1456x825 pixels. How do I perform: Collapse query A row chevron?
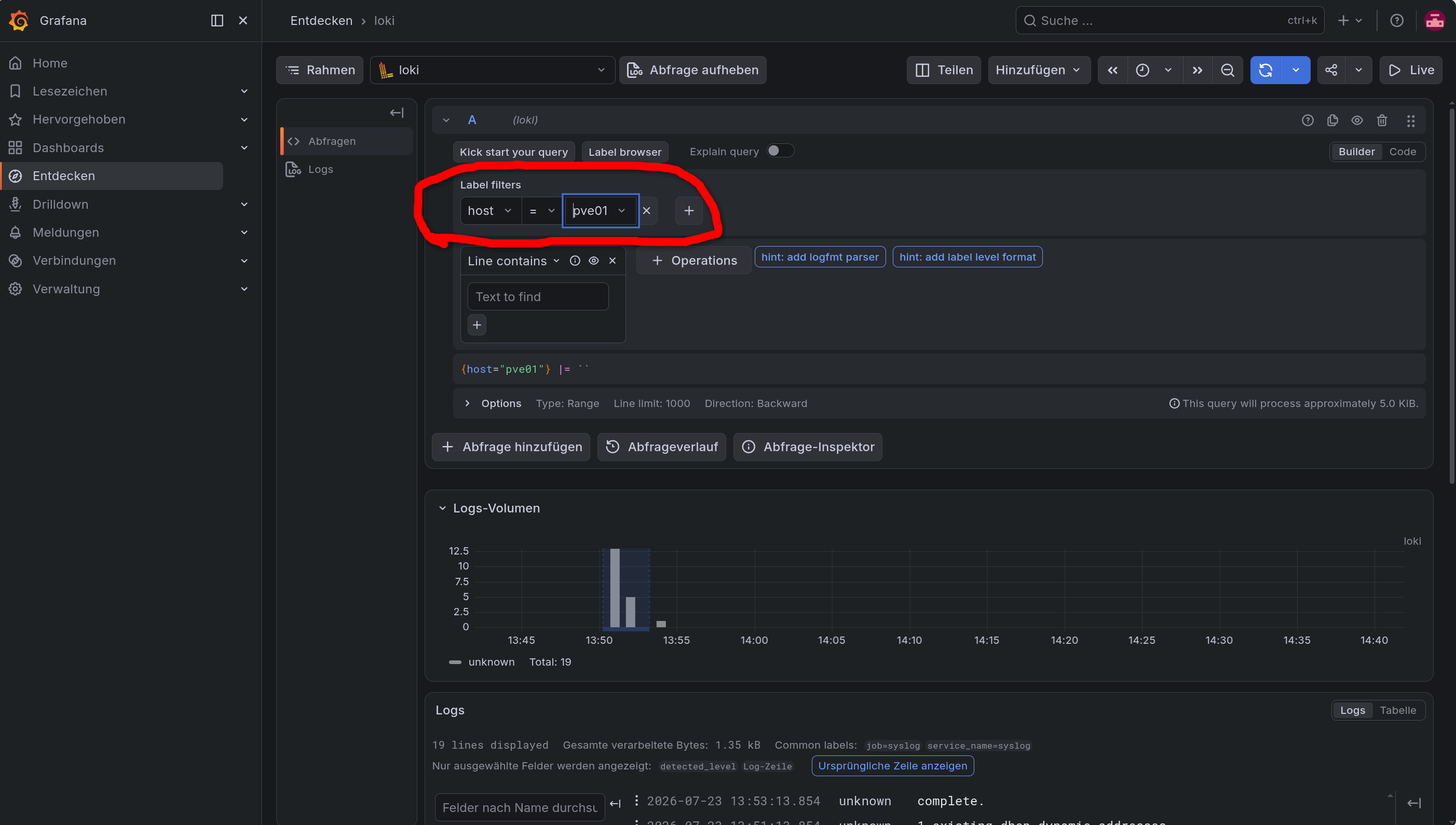coord(446,120)
